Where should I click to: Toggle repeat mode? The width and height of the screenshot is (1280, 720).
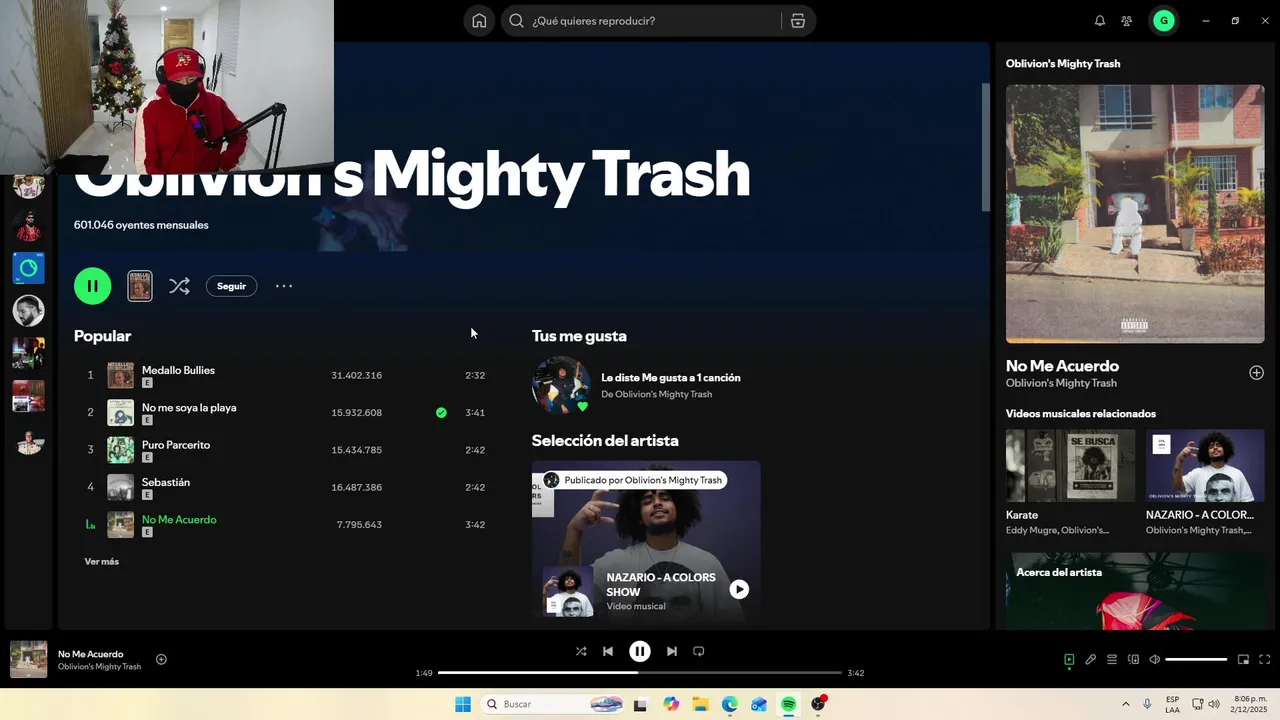pyautogui.click(x=699, y=651)
